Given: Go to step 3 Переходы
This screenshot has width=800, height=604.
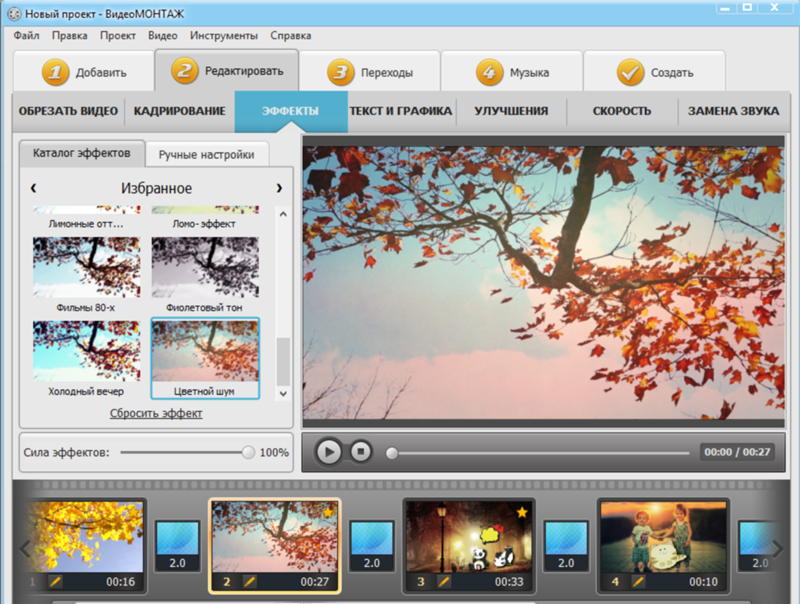Looking at the screenshot, I should pos(369,71).
